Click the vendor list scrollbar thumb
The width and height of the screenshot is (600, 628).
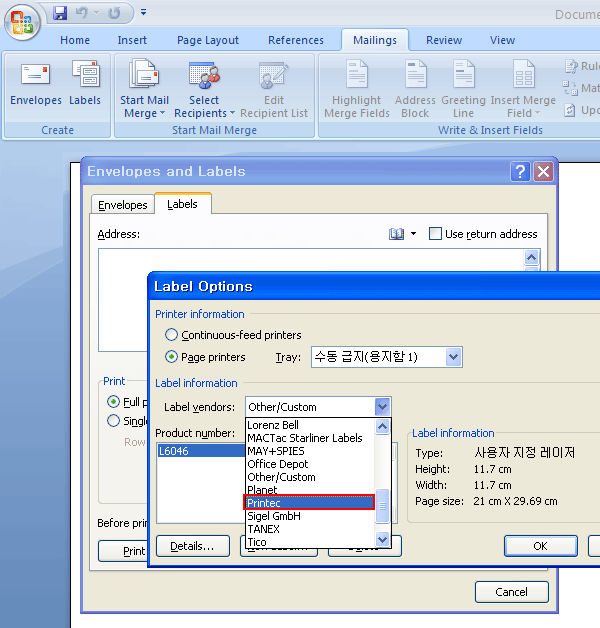click(383, 506)
